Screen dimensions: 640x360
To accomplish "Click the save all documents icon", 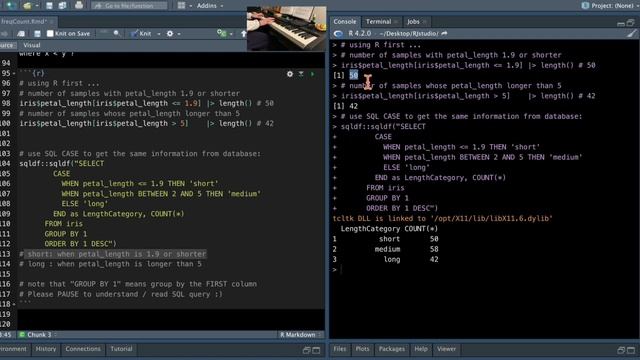I will click(x=62, y=6).
